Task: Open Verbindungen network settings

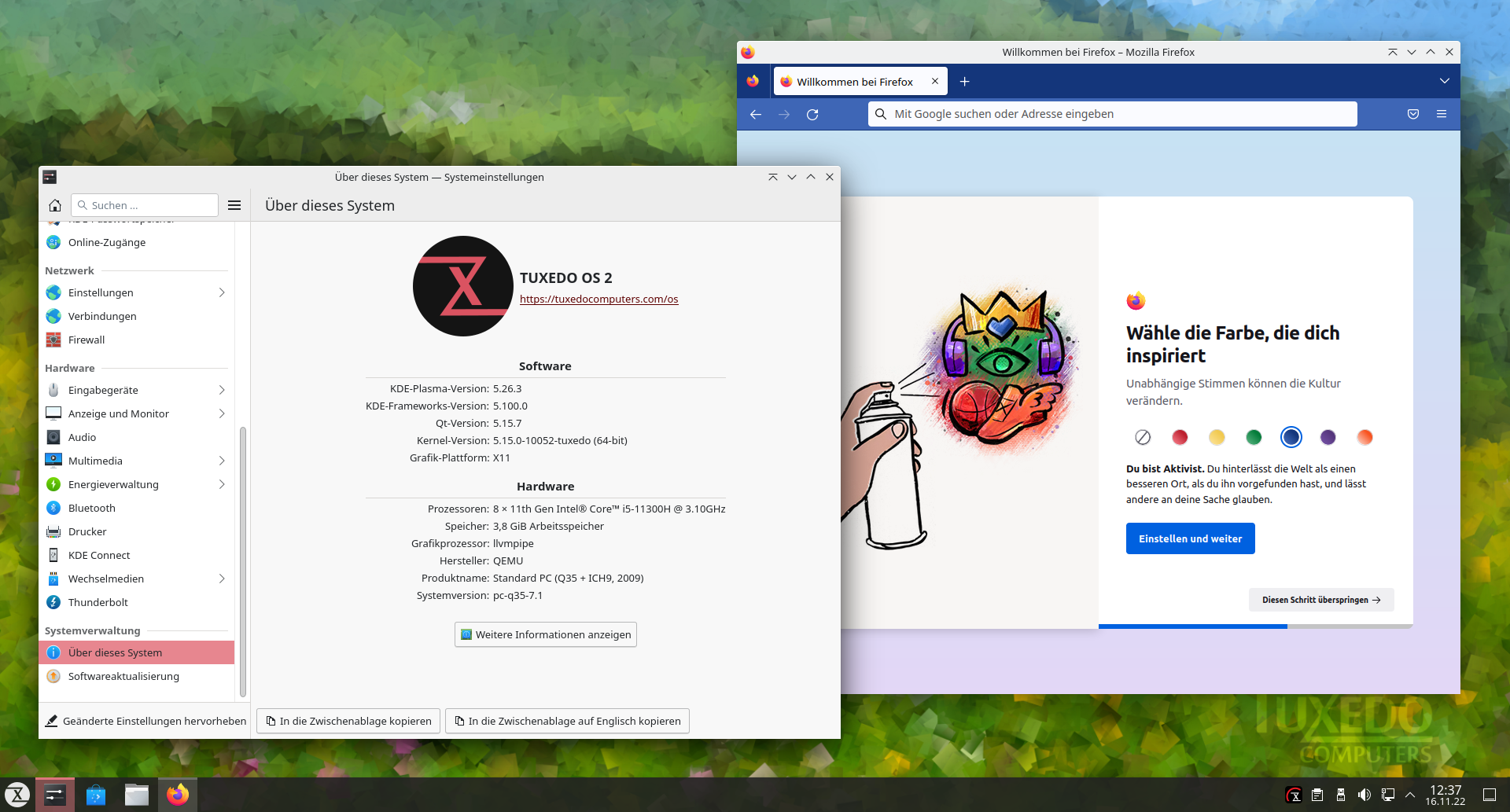Action: pyautogui.click(x=137, y=316)
